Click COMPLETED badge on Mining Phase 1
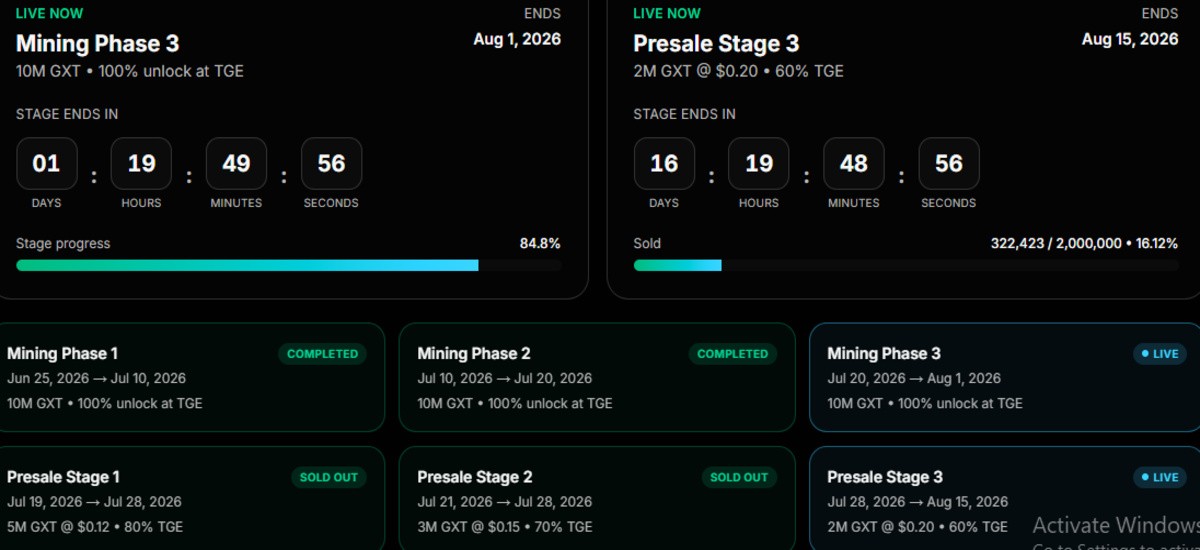 322,354
